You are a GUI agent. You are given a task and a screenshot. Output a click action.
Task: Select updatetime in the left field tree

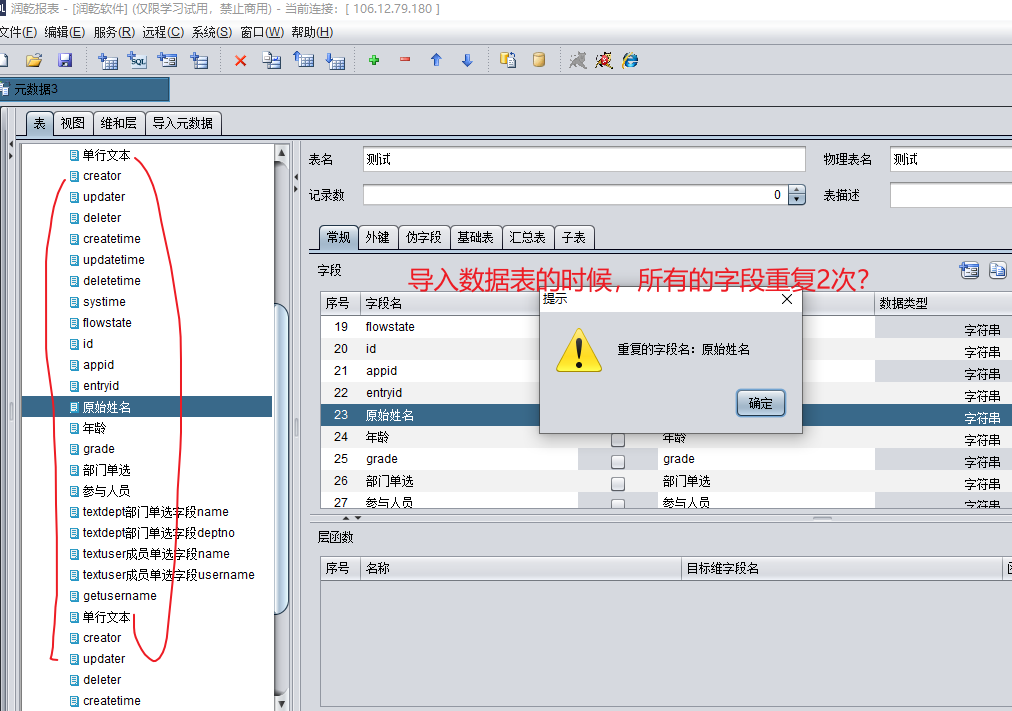[x=114, y=259]
